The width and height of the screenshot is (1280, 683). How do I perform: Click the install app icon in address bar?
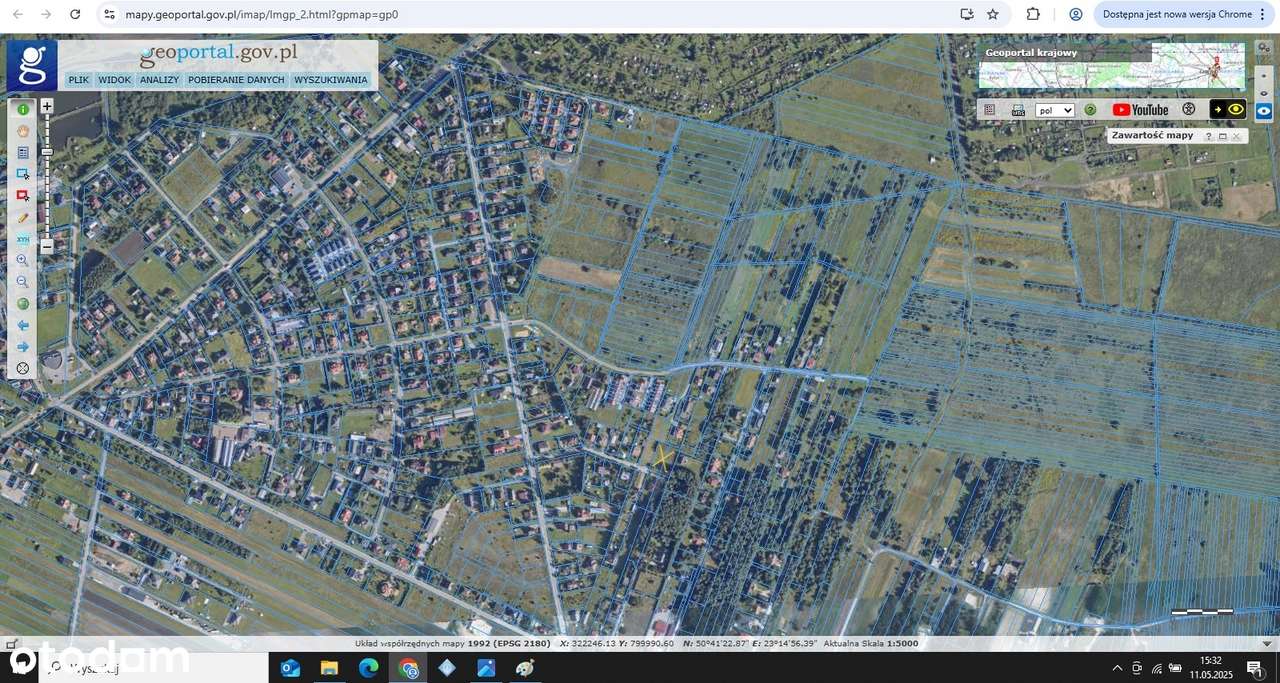pos(966,14)
